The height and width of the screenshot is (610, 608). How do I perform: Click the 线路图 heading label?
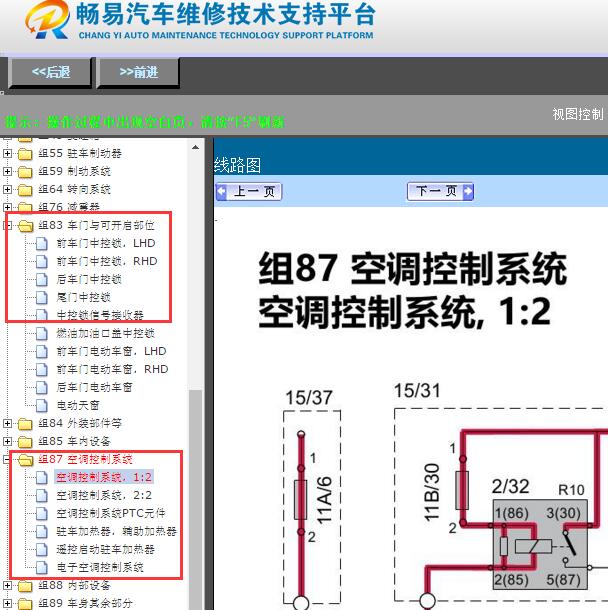pyautogui.click(x=237, y=165)
